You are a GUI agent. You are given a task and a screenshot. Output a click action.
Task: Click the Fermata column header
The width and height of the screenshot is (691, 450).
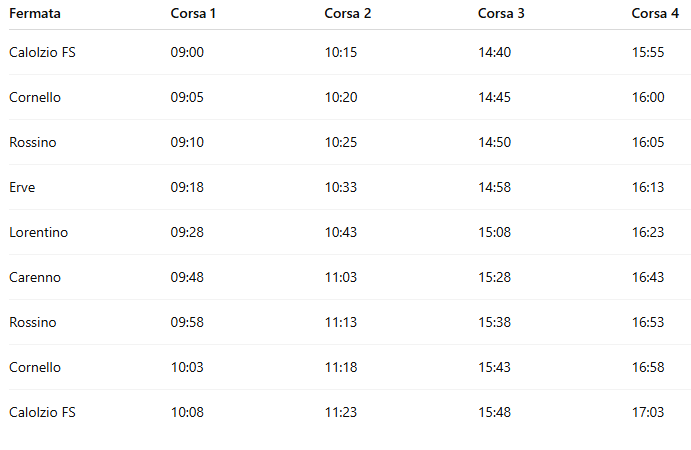34,13
